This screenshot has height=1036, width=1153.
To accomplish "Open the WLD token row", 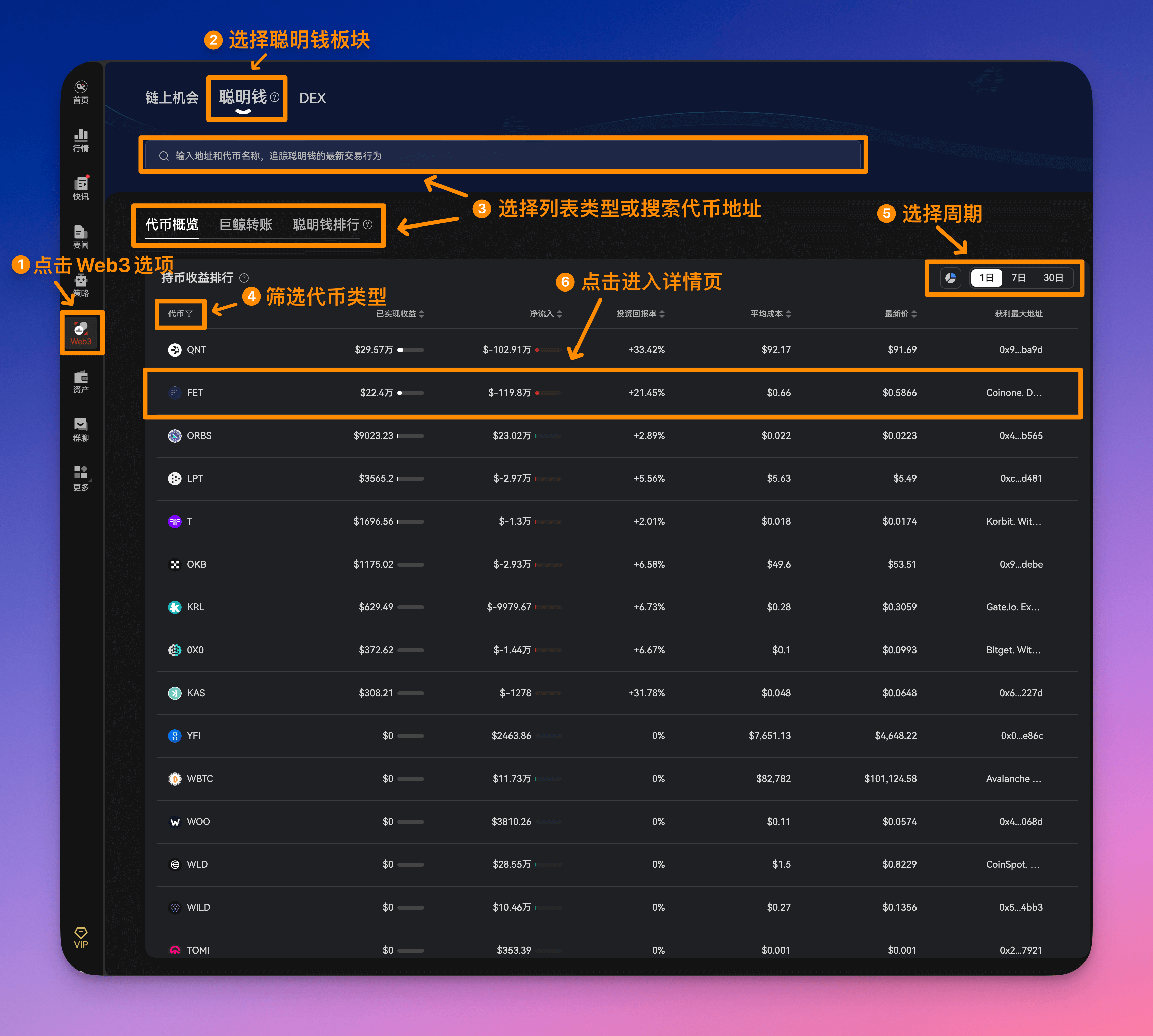I will (617, 865).
